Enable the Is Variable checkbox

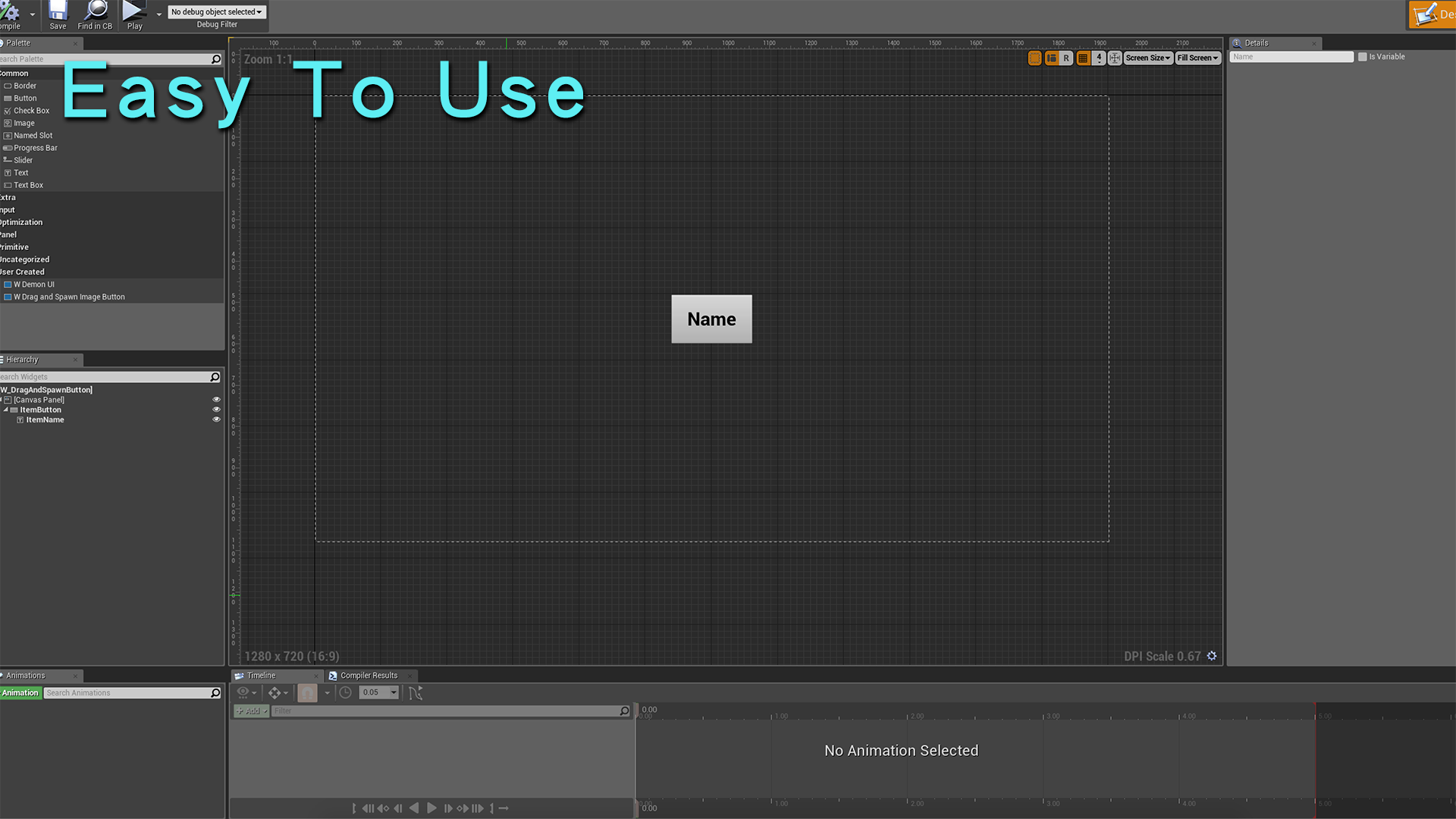click(x=1362, y=57)
